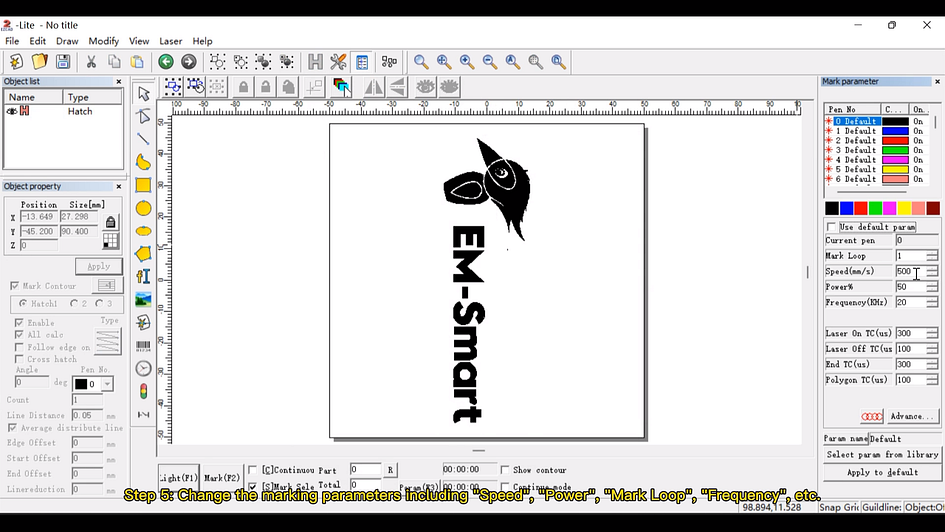Enable the Continuou Part checkbox
Image resolution: width=945 pixels, height=532 pixels.
point(253,470)
